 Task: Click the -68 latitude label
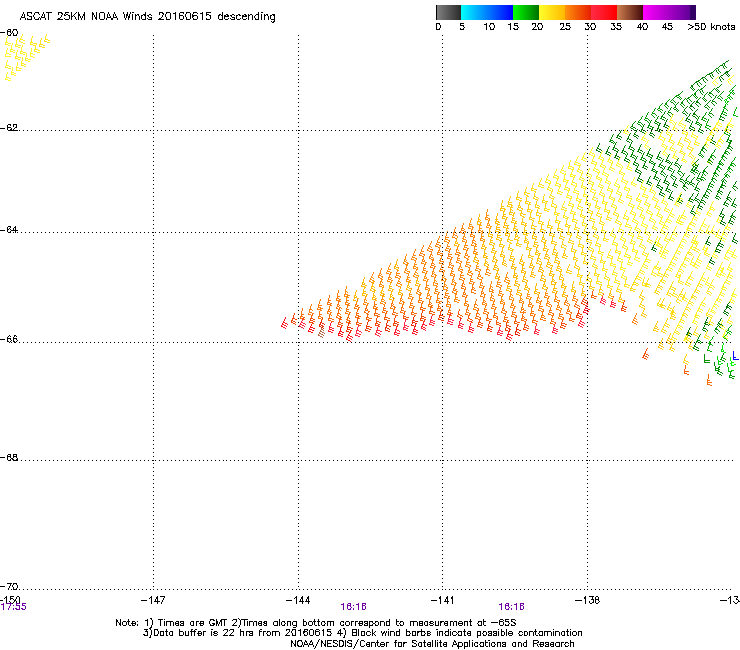(x=9, y=457)
